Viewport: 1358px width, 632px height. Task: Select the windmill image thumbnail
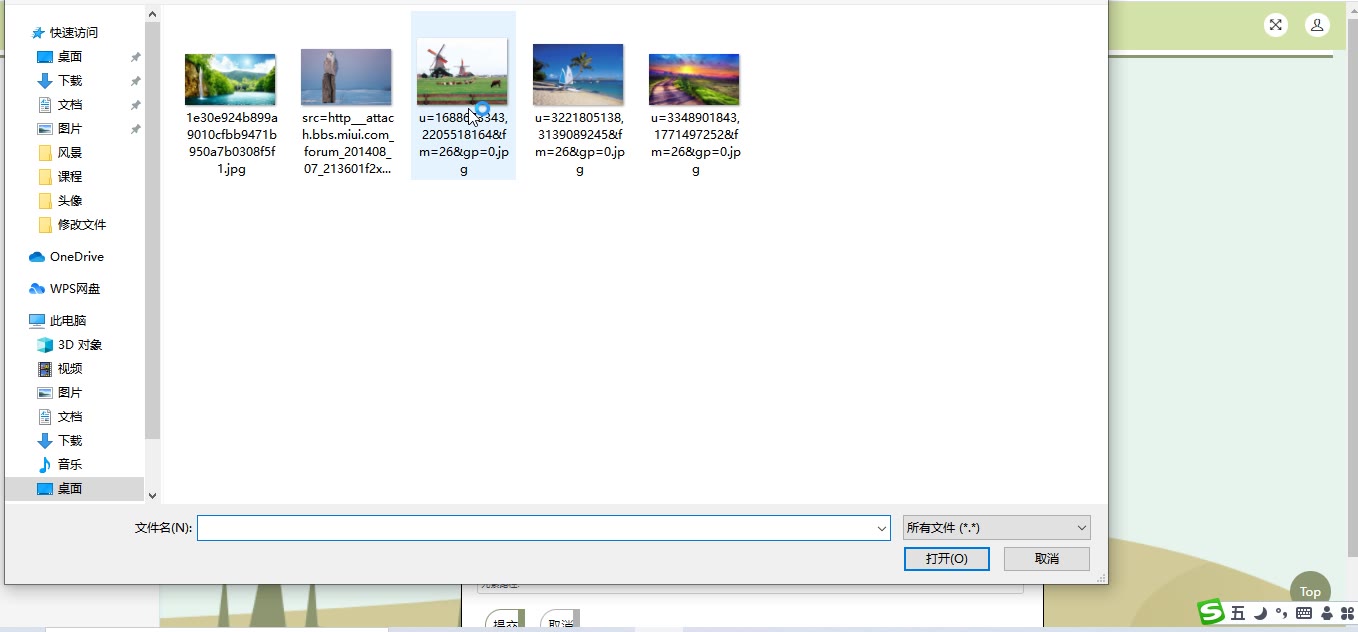pyautogui.click(x=462, y=71)
